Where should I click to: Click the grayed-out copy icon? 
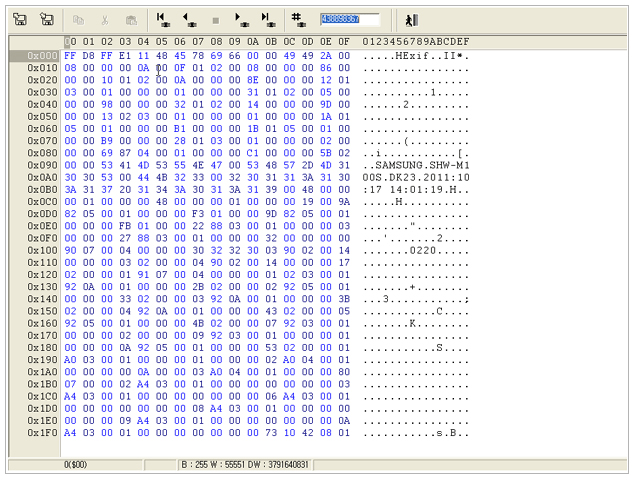point(79,19)
